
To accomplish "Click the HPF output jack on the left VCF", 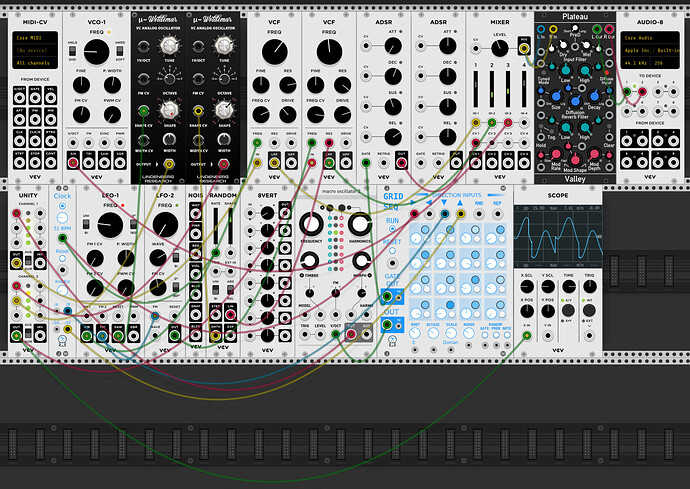I will tap(291, 163).
